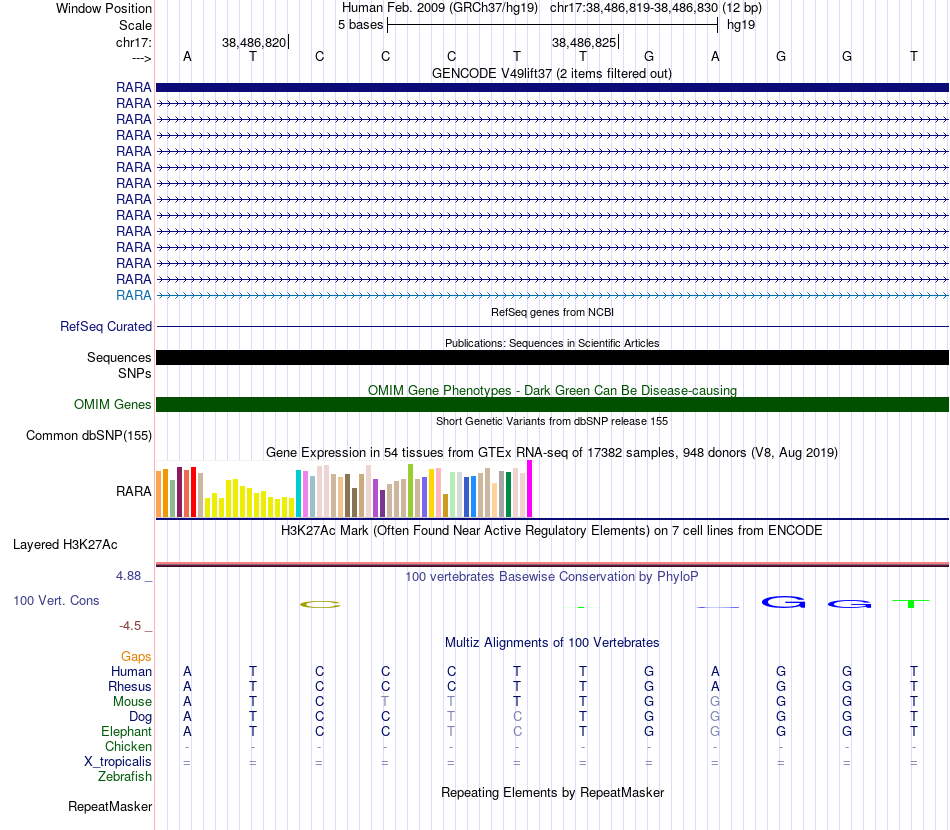Click the "chr17:" ruler label
This screenshot has width=950, height=830.
click(133, 42)
